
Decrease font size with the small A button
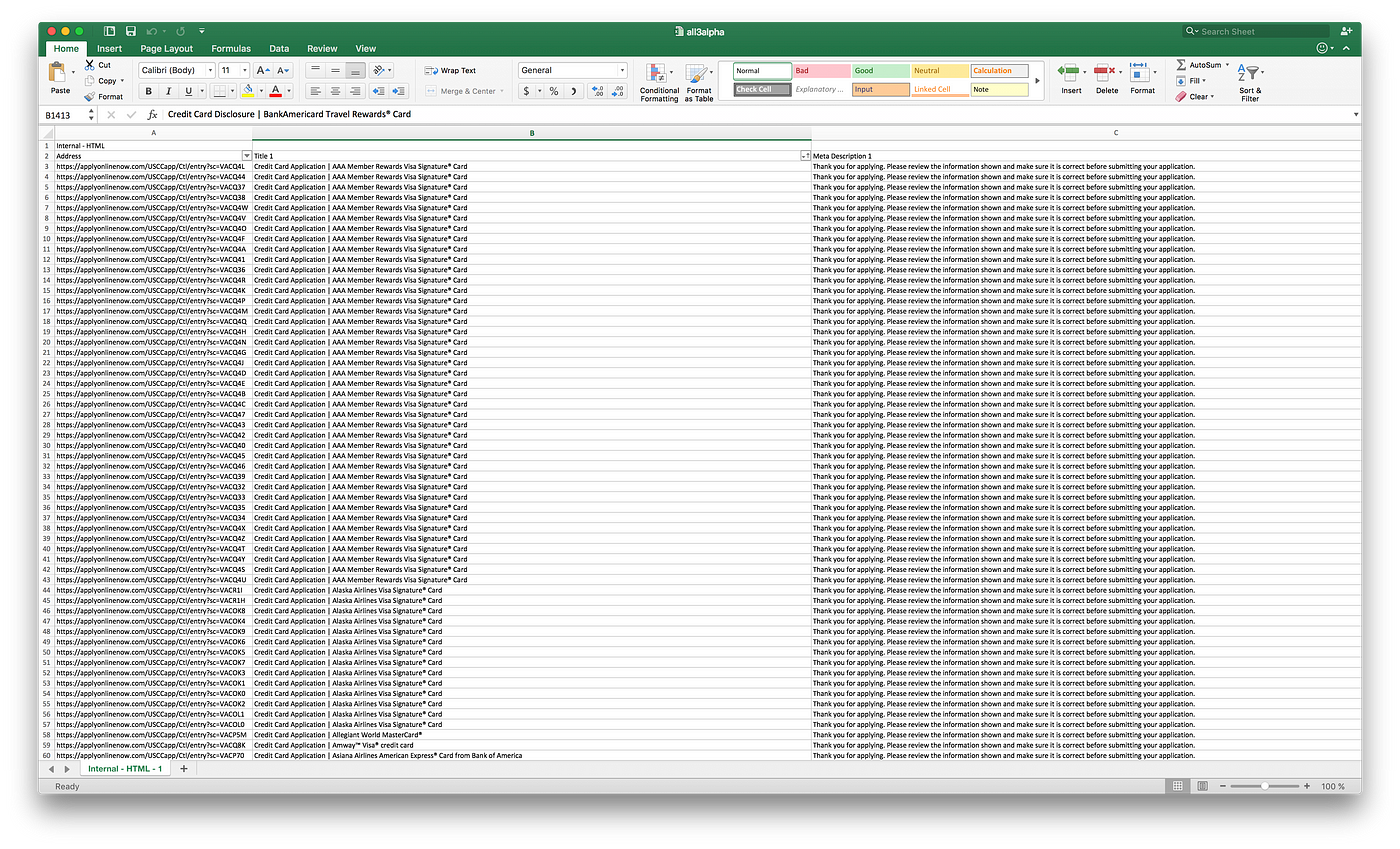point(283,71)
